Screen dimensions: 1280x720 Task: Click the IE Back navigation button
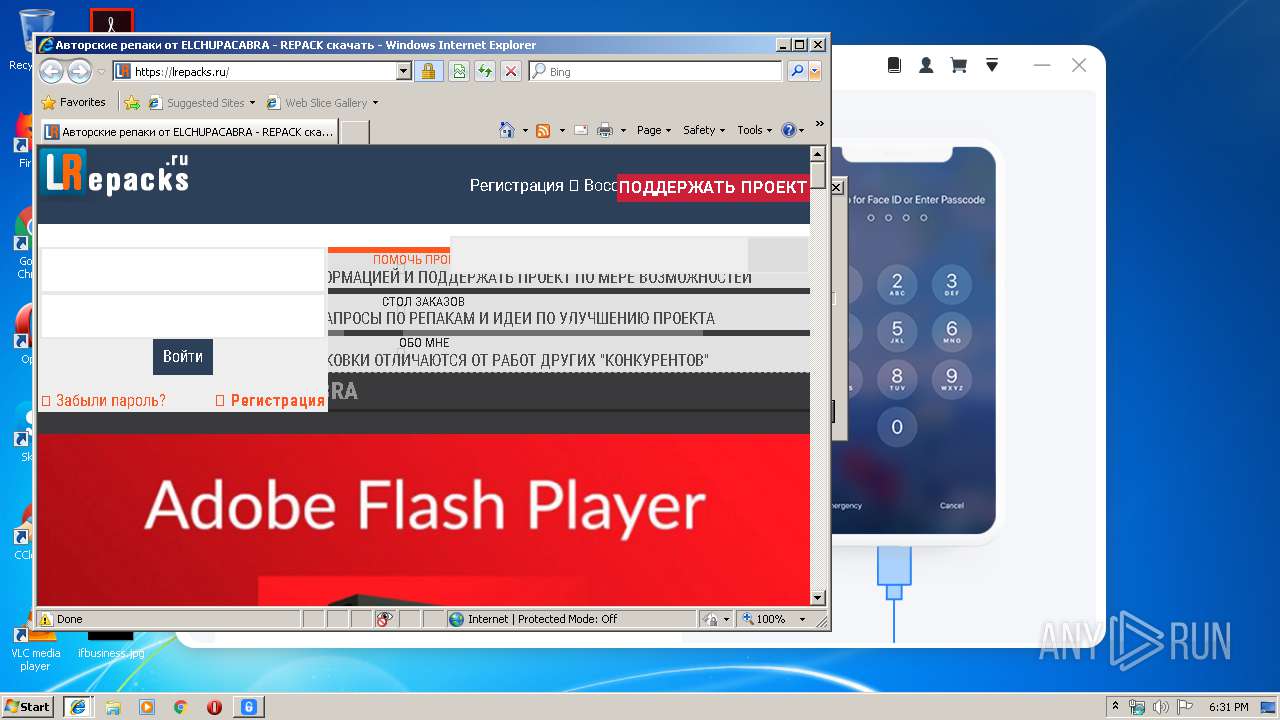[51, 71]
